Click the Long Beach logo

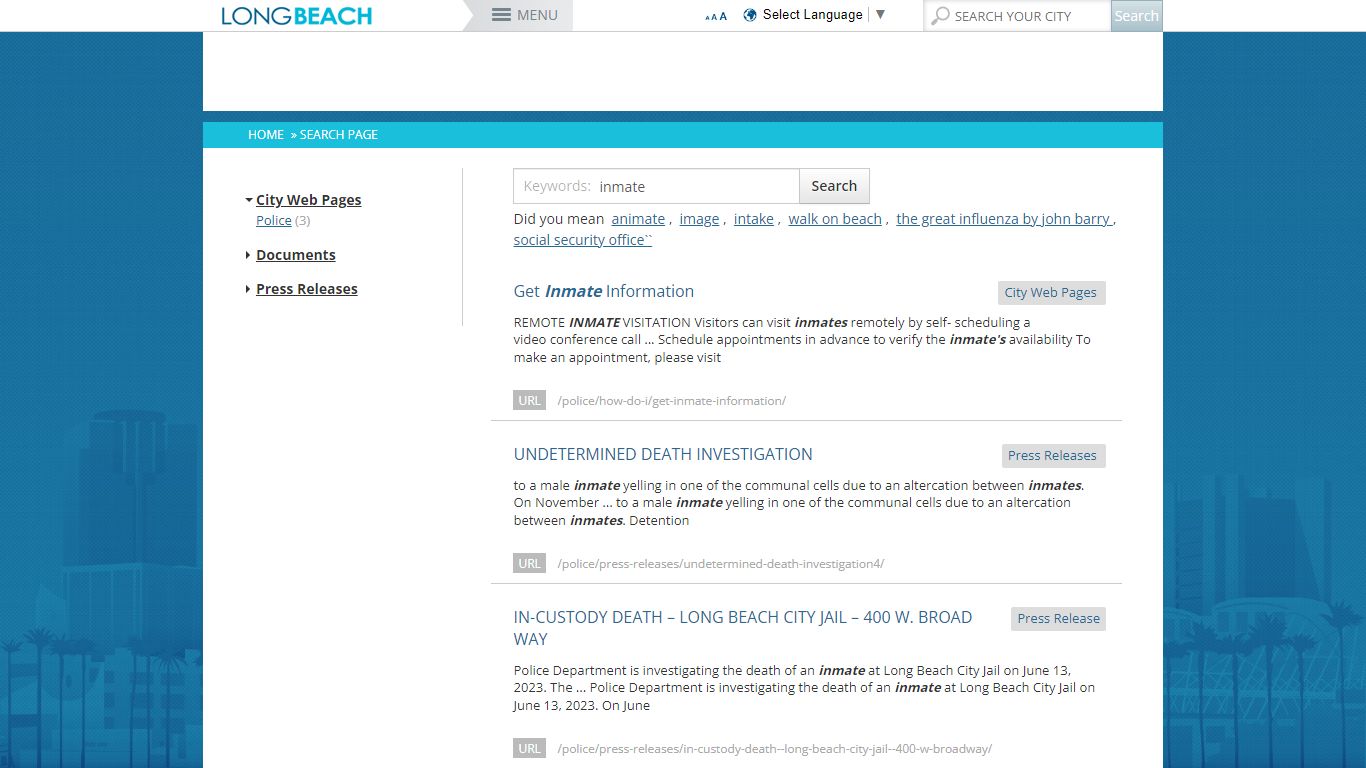tap(296, 16)
